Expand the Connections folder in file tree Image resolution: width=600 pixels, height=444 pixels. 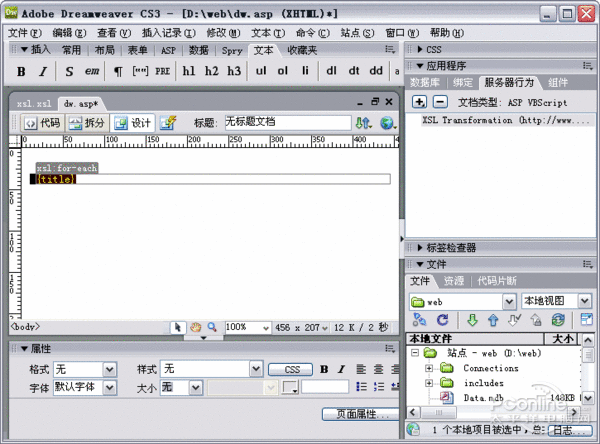[429, 368]
